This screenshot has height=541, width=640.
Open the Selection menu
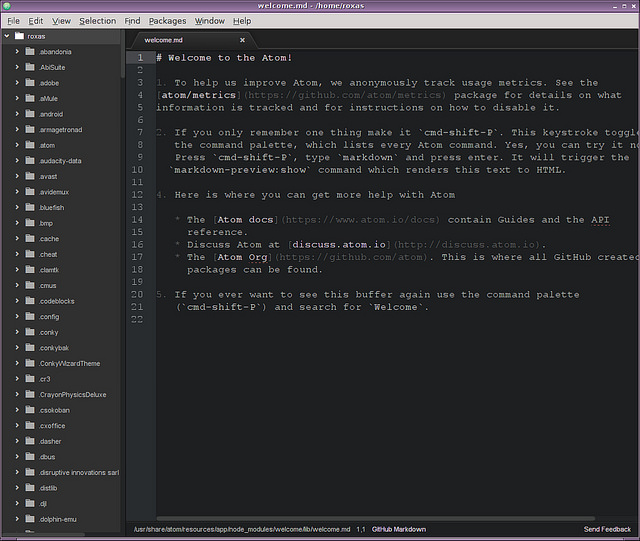(98, 21)
